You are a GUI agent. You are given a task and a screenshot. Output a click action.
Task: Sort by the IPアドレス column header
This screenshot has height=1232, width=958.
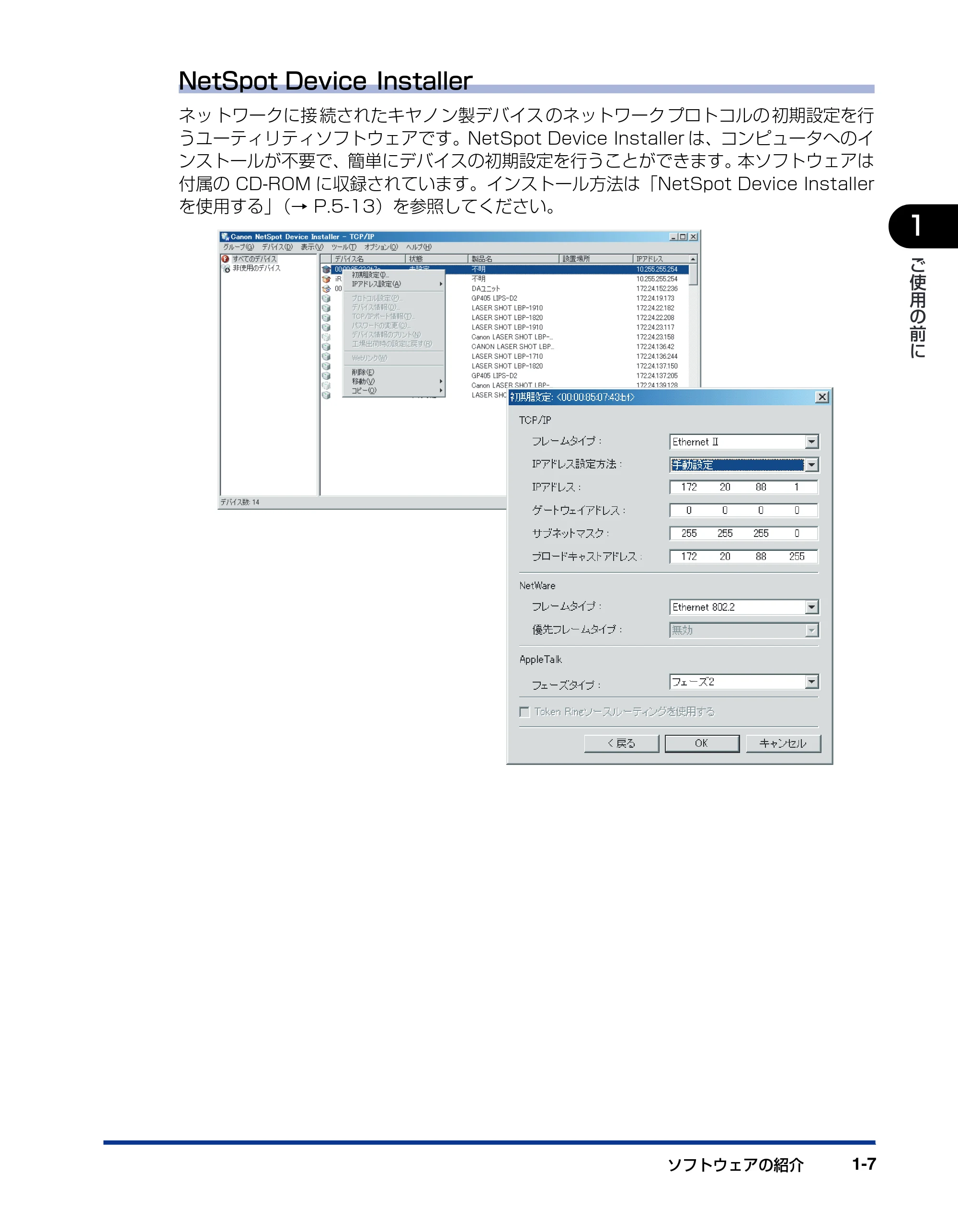pyautogui.click(x=661, y=259)
